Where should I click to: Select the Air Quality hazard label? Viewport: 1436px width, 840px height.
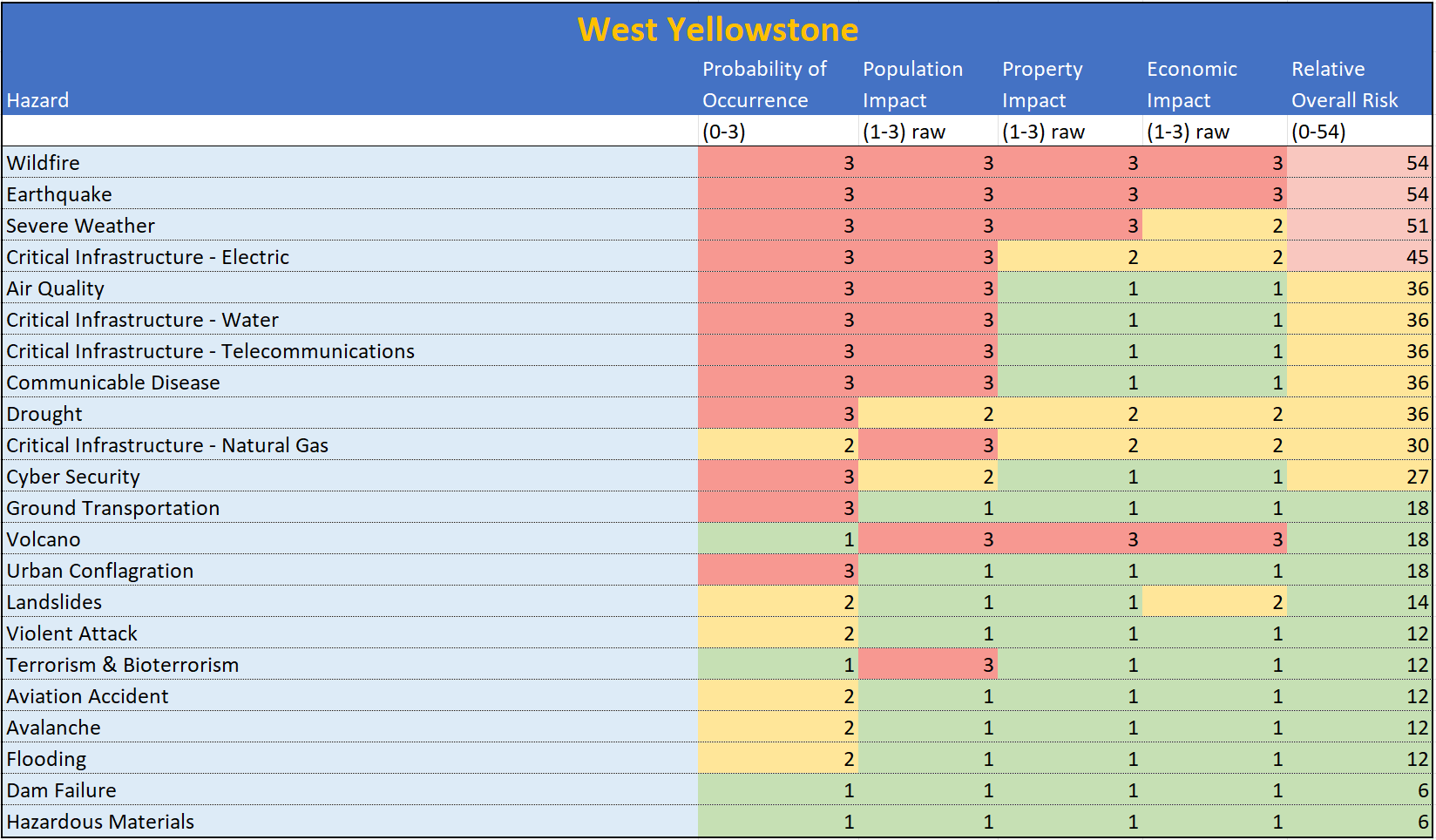(x=56, y=288)
